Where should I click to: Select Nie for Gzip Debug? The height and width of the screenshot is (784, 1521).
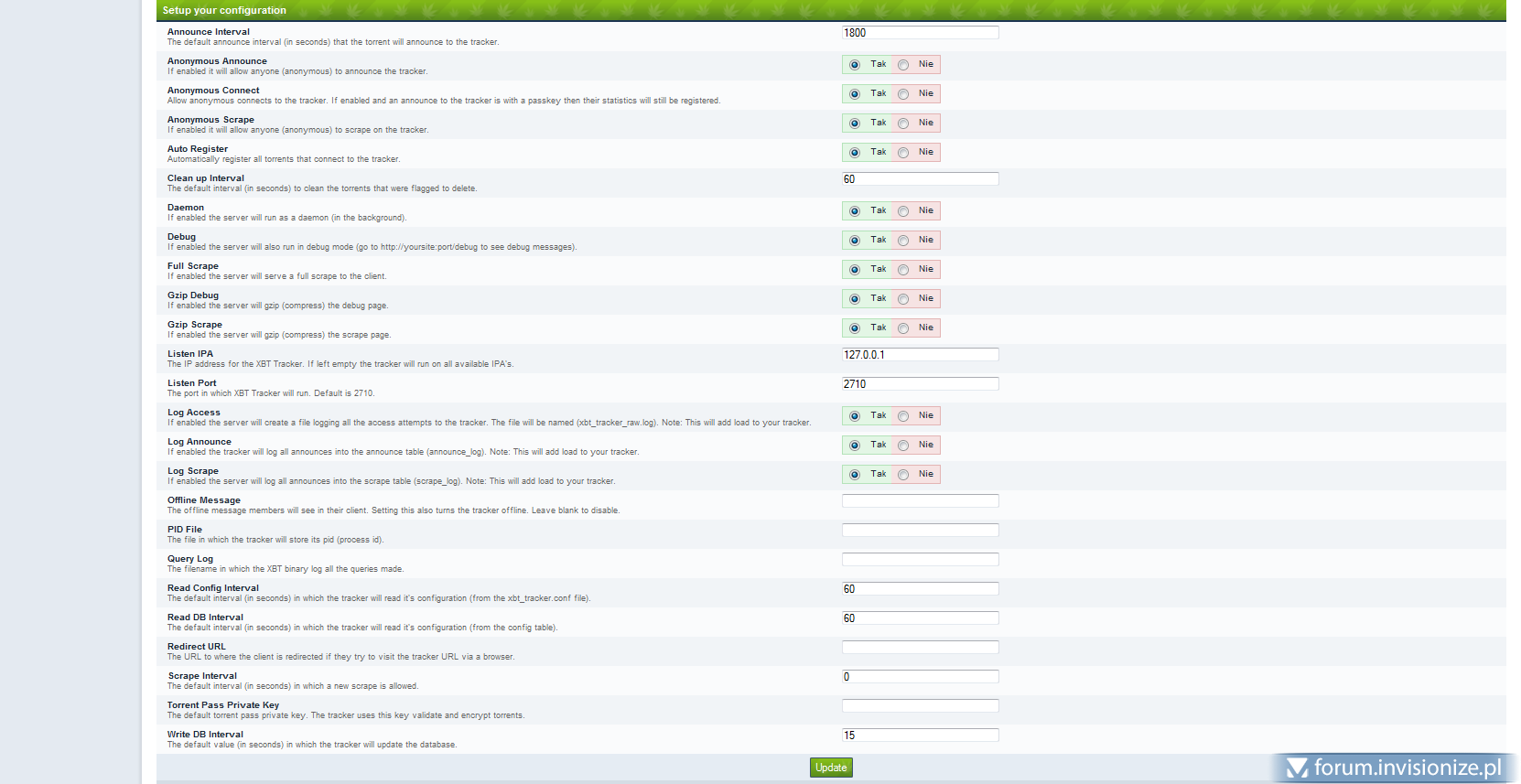[903, 299]
